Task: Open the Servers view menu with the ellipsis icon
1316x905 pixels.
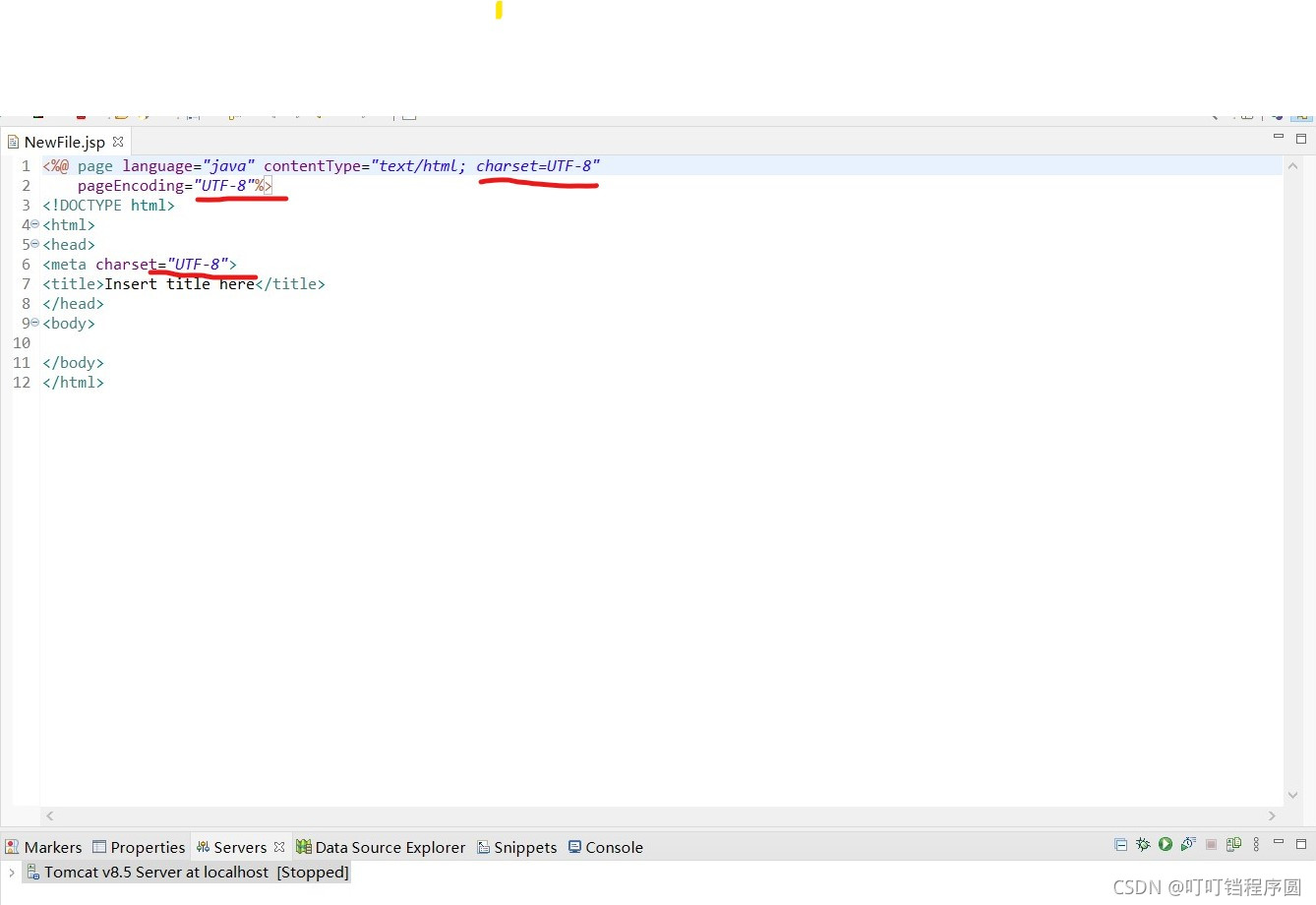Action: [1256, 844]
